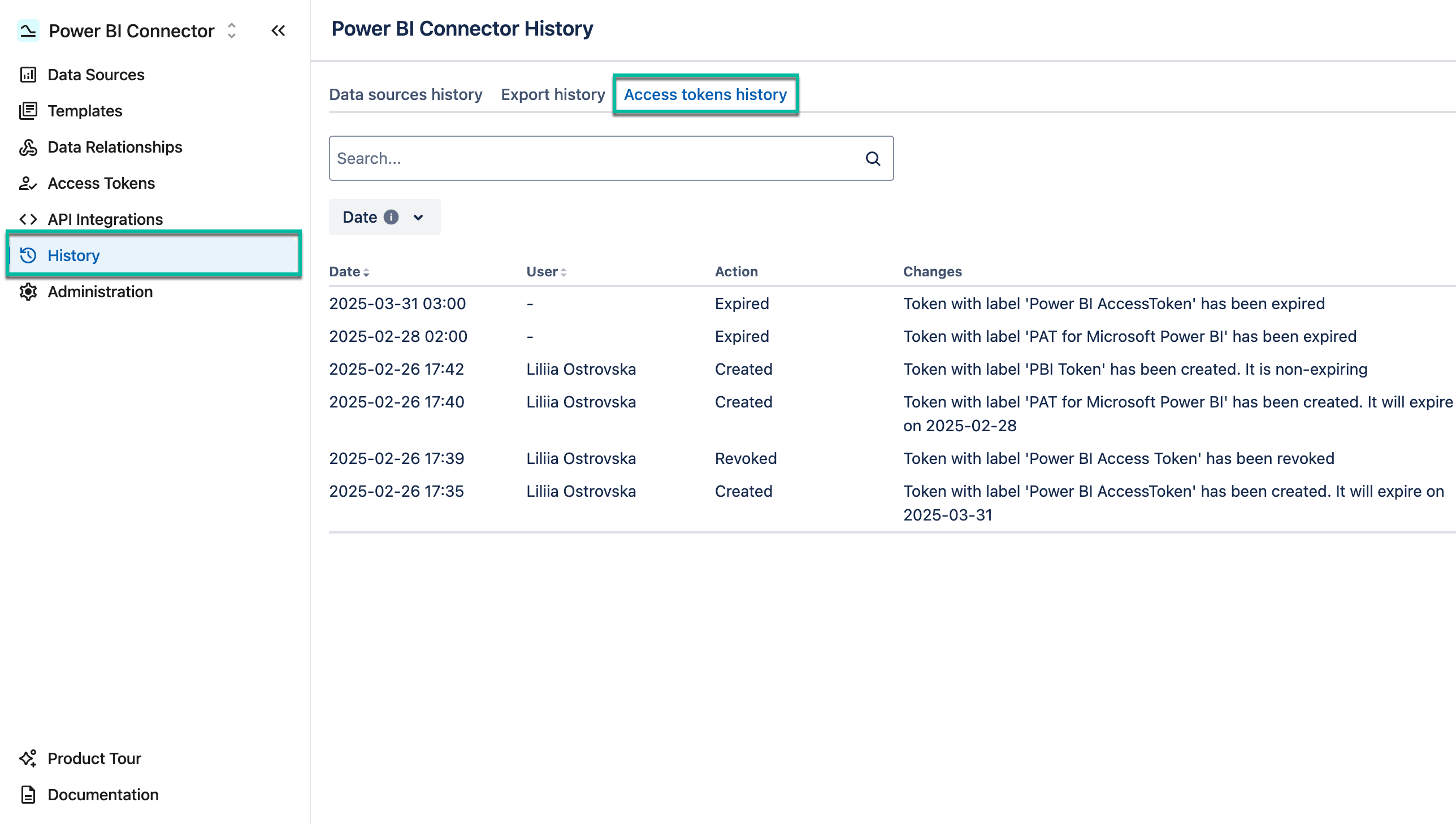Click the History clock icon
This screenshot has height=824, width=1456.
tap(28, 255)
